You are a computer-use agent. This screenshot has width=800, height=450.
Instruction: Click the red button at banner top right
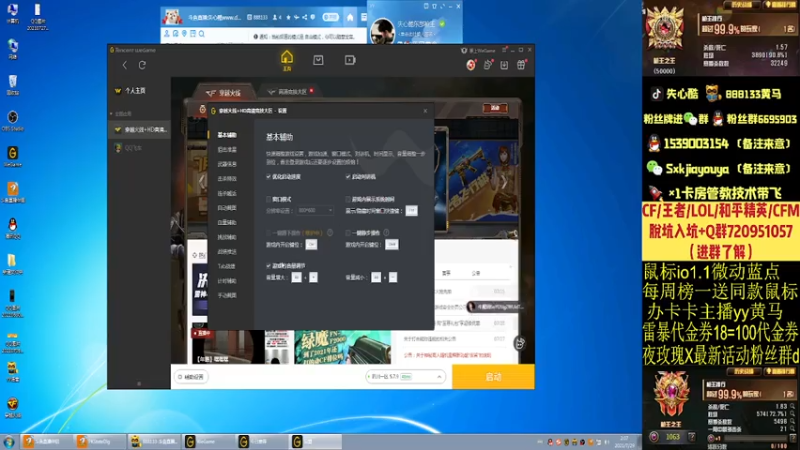point(495,108)
